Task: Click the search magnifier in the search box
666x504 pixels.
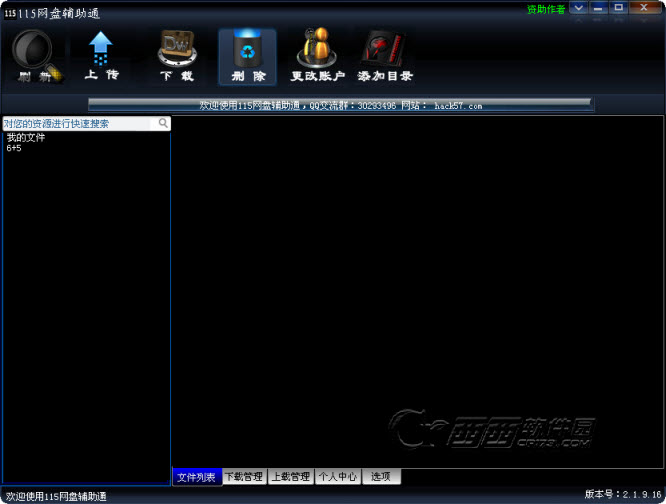Action: (x=163, y=123)
